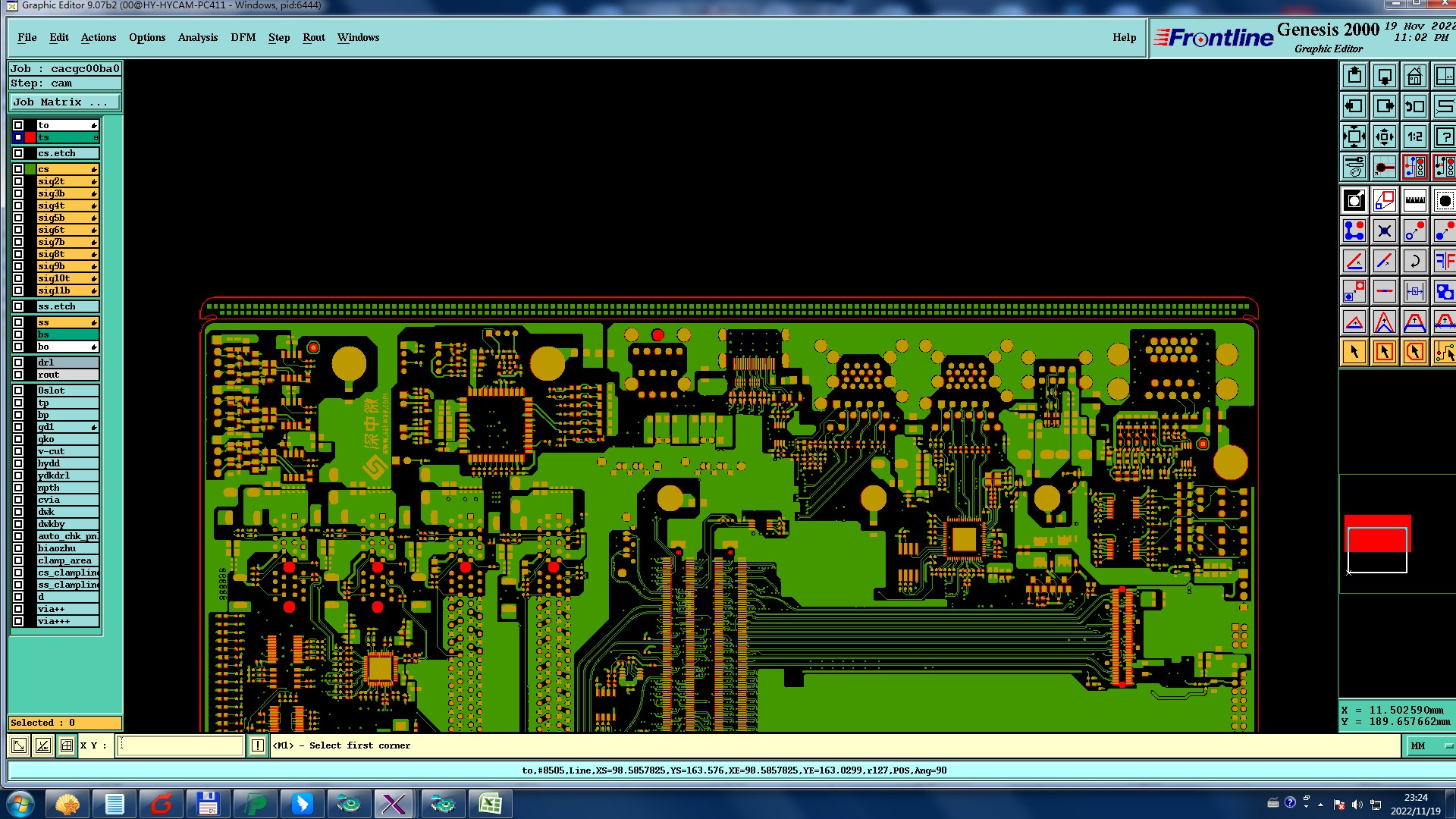Toggle display checkbox for sig2t layer
Screen dimensions: 1456x819
pyautogui.click(x=18, y=181)
